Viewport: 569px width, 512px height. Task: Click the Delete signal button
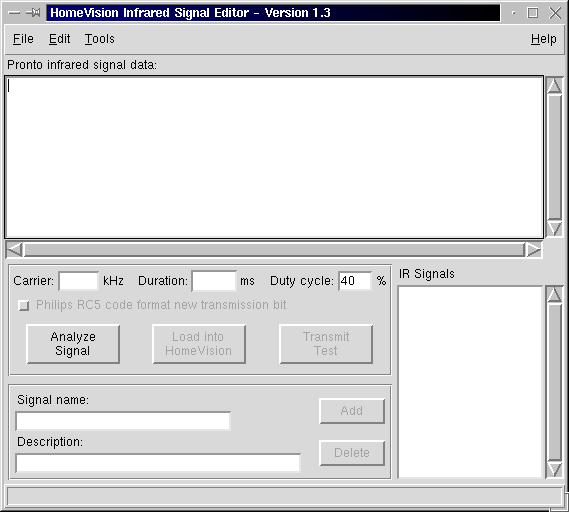[x=352, y=453]
